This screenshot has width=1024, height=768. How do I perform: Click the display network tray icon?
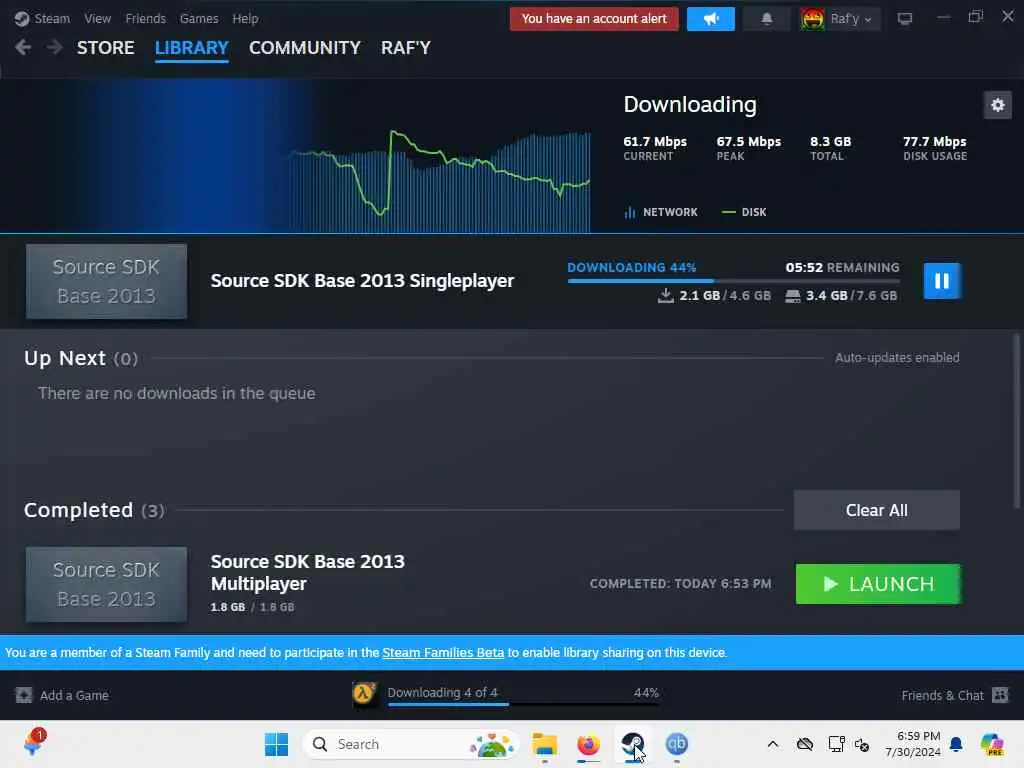click(x=836, y=744)
